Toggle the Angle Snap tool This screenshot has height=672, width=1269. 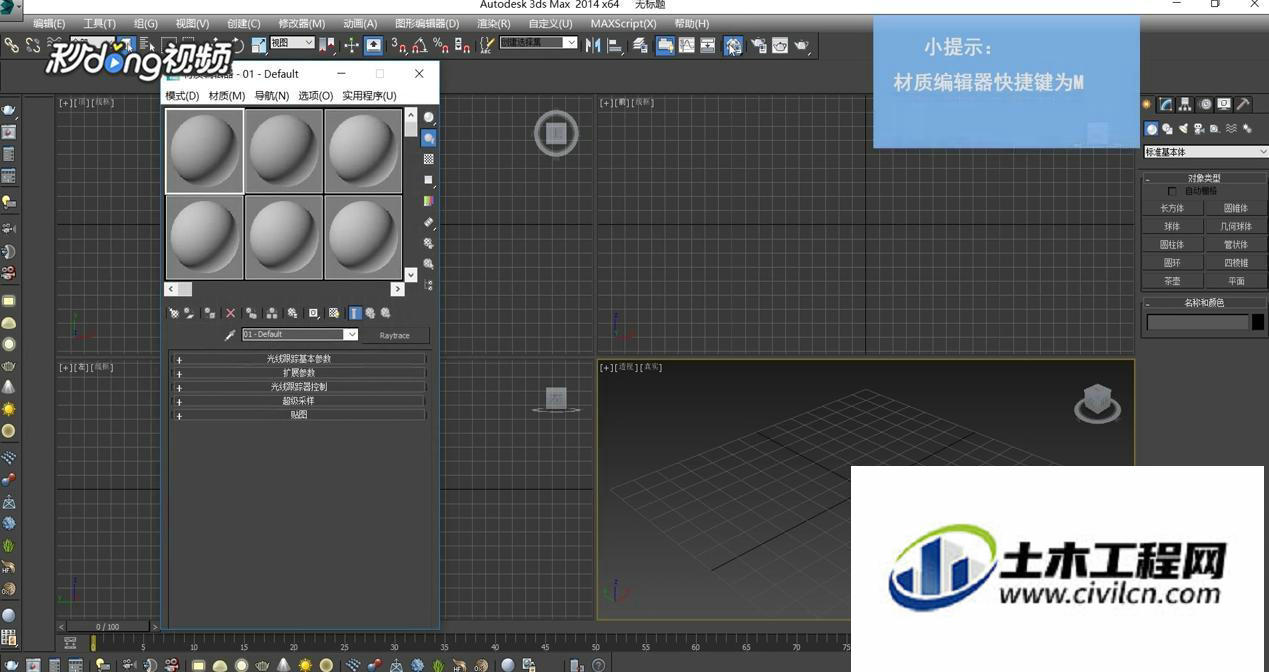point(420,45)
